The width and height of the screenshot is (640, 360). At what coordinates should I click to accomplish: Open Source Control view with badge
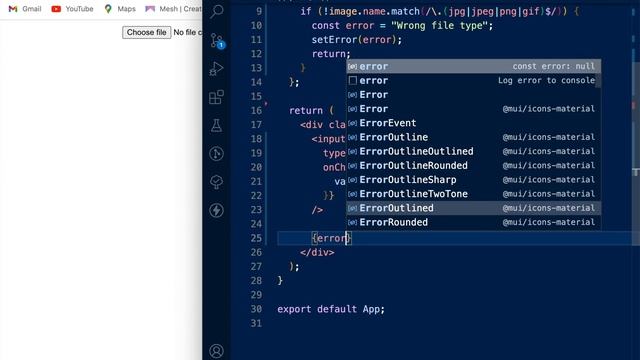point(217,41)
